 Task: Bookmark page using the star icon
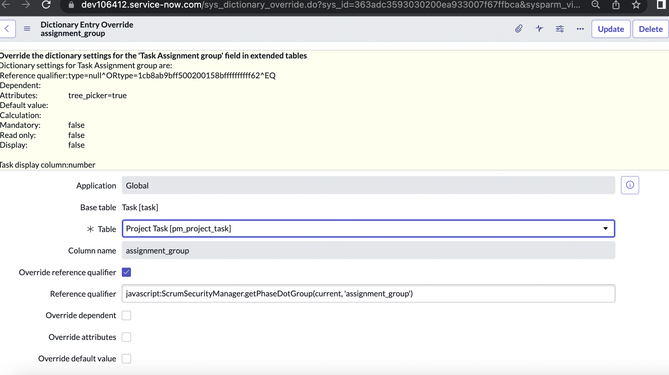click(x=636, y=5)
